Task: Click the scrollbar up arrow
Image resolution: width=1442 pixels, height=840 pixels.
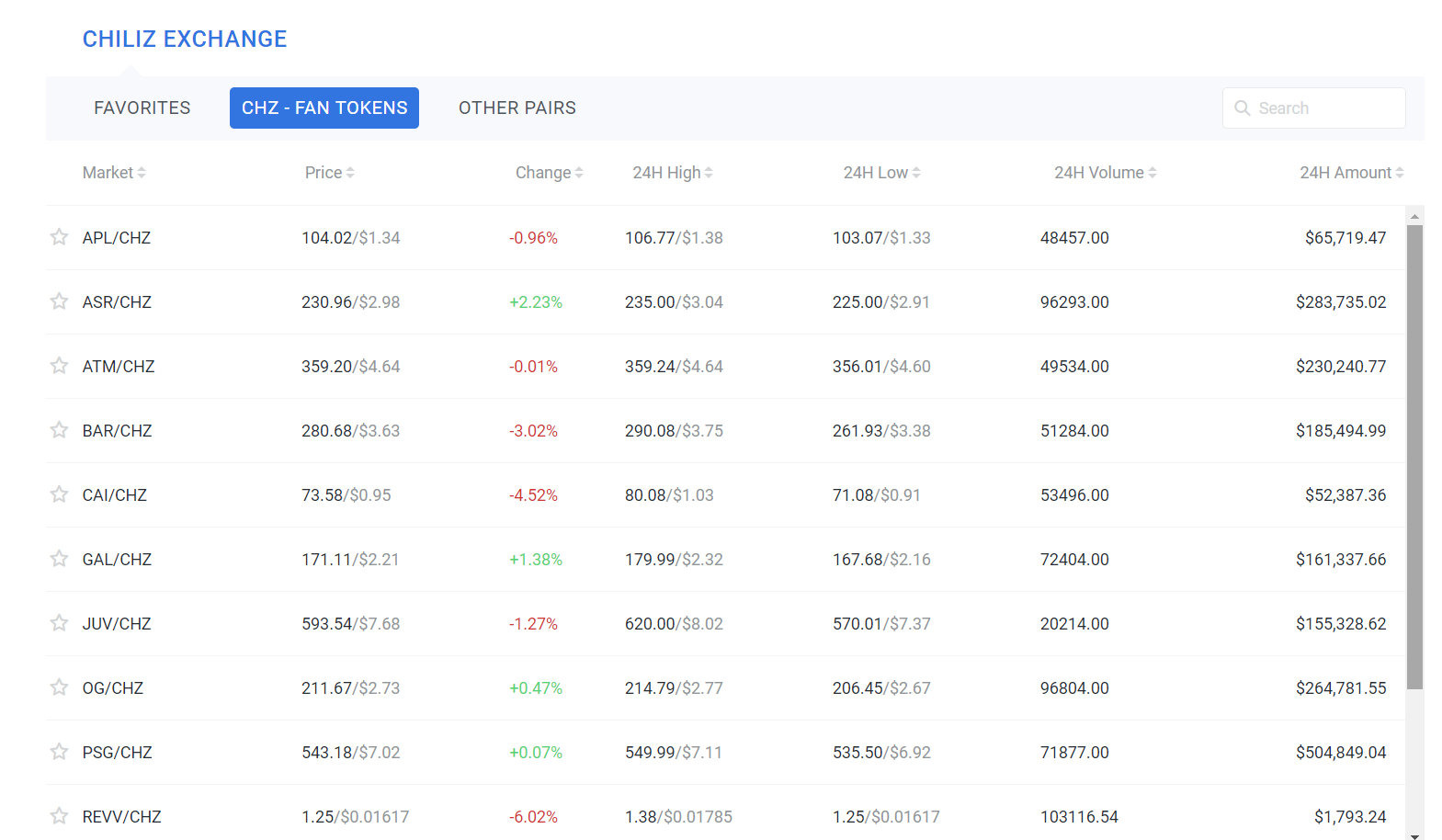Action: point(1415,216)
